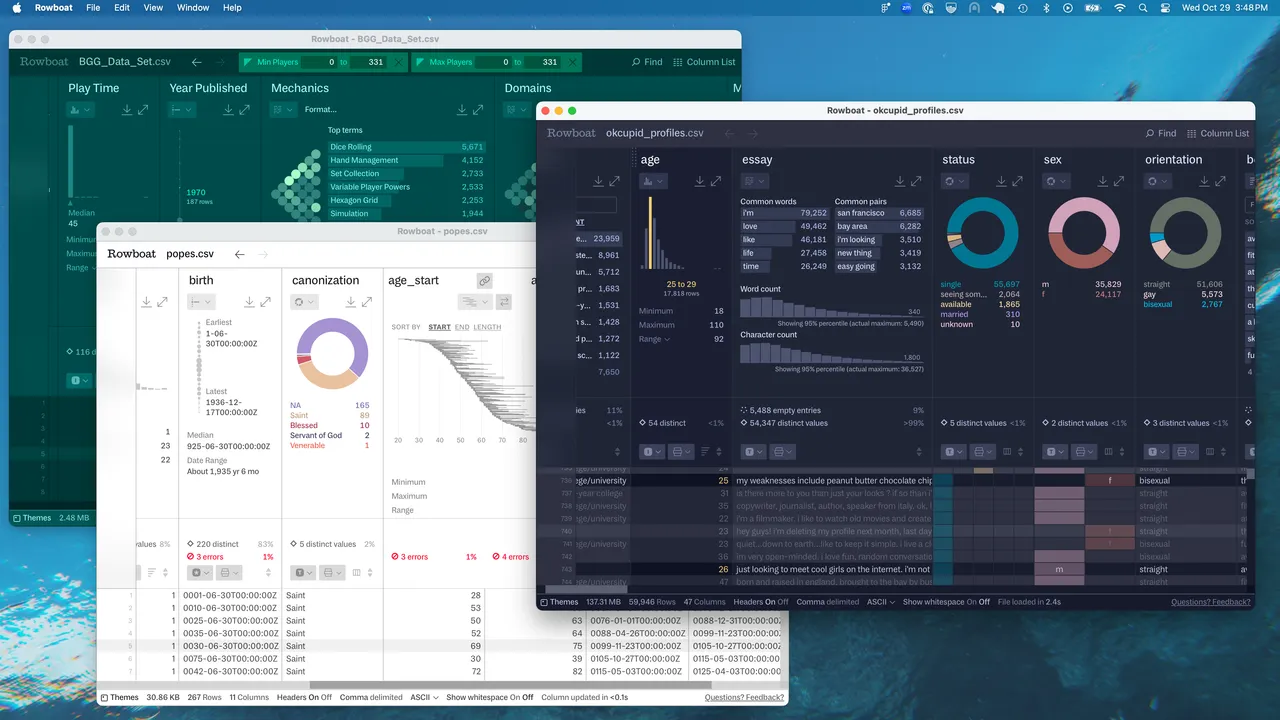Screen dimensions: 1280x720
Task: Open Questions? Feedback? link in okcupid window
Action: 1211,602
